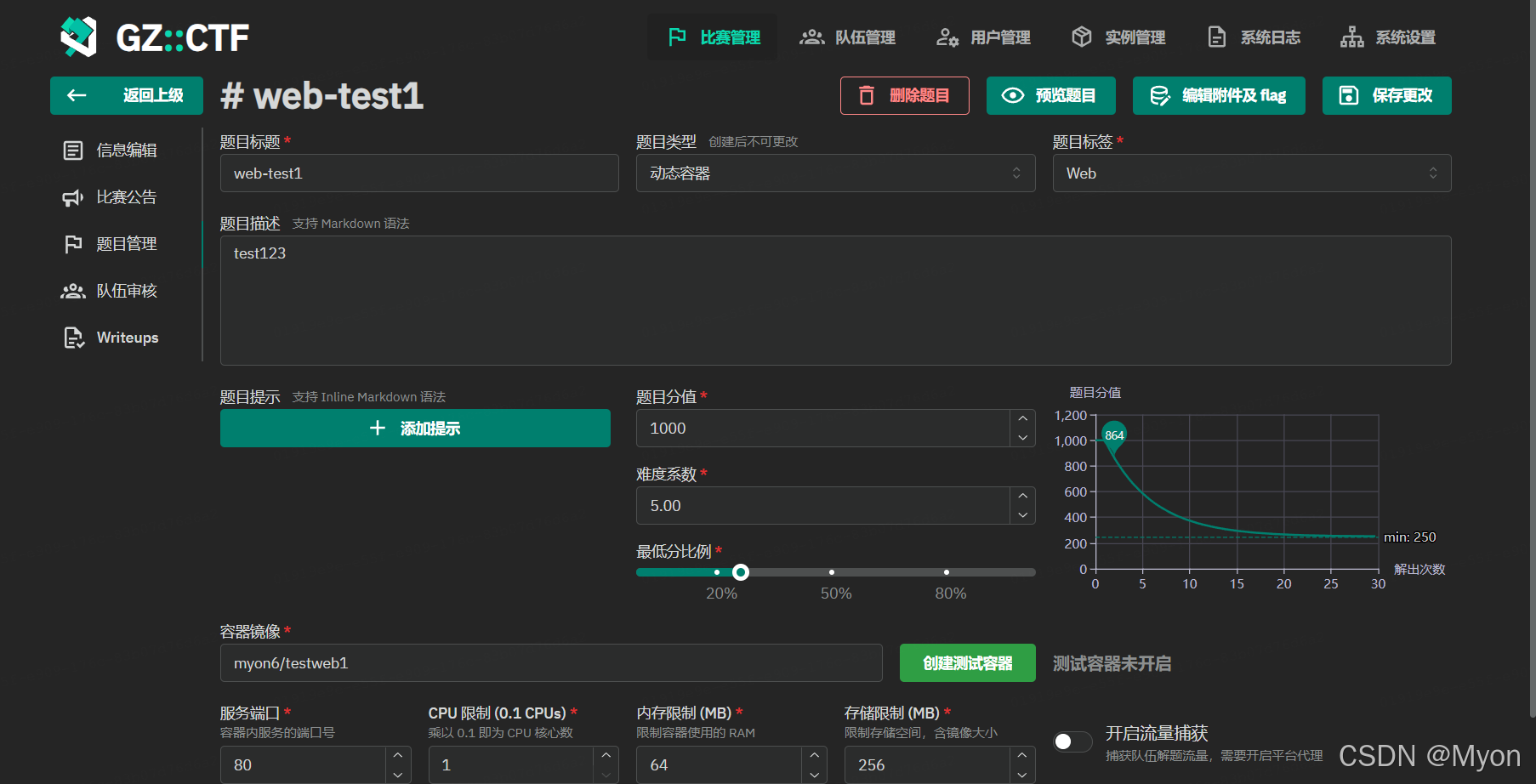Open the 用户管理 tab
Image resolution: width=1536 pixels, height=784 pixels.
pos(983,37)
